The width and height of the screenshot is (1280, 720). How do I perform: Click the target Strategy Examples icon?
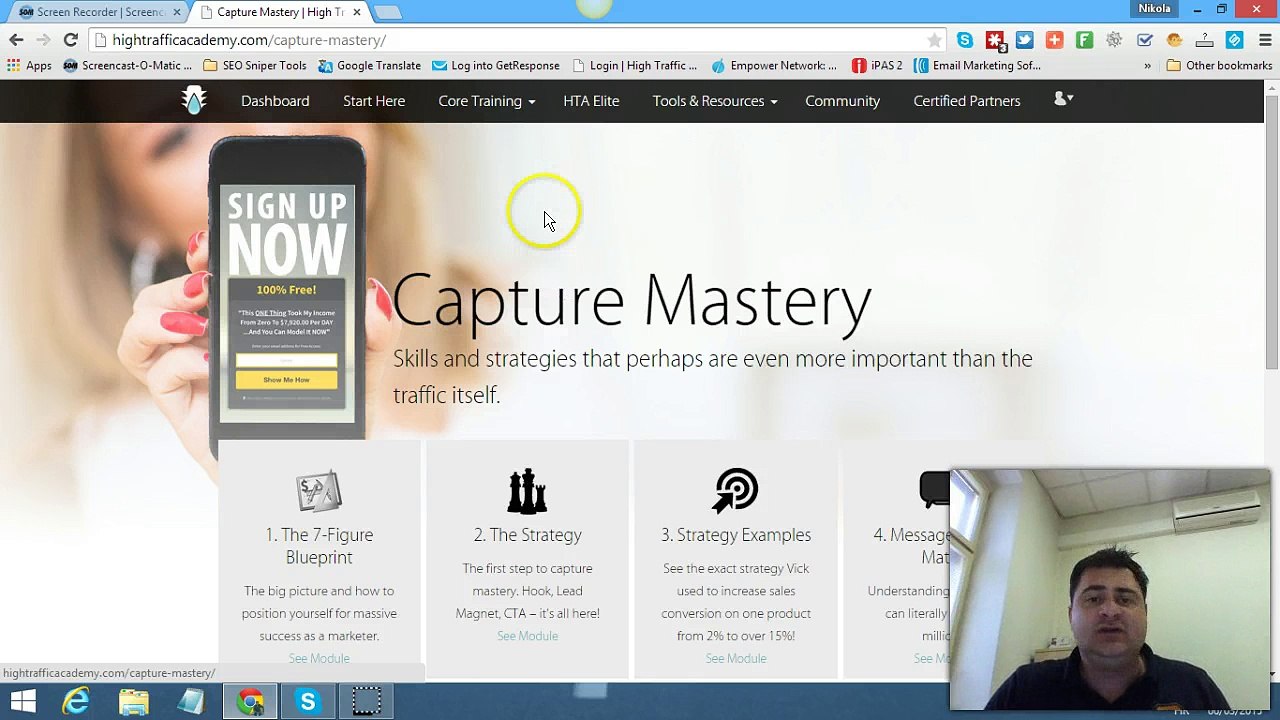click(736, 491)
